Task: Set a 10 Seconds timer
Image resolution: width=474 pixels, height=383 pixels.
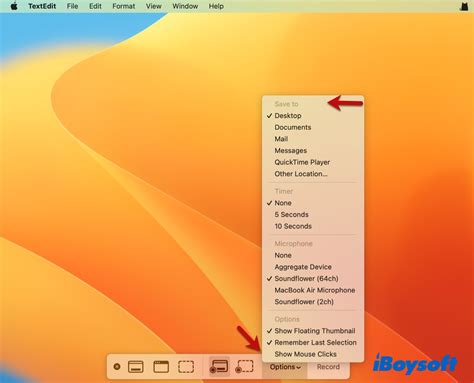Action: pos(313,226)
